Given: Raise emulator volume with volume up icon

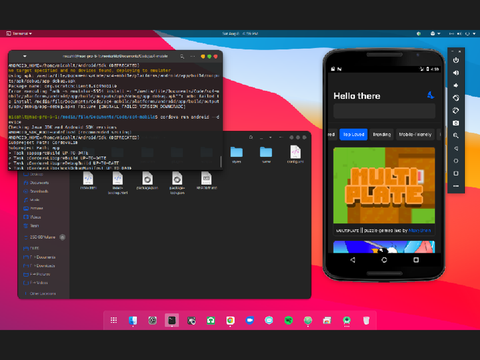Looking at the screenshot, I should (x=456, y=73).
